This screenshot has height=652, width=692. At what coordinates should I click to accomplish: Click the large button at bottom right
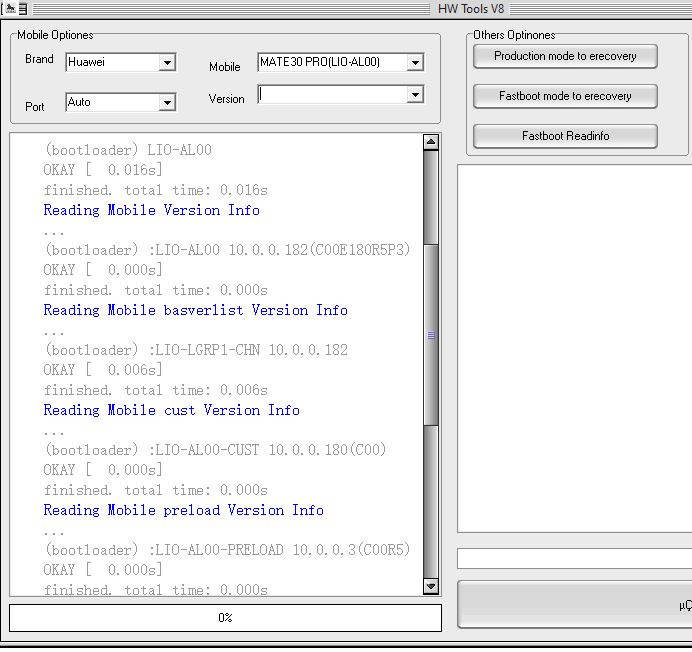pos(575,605)
